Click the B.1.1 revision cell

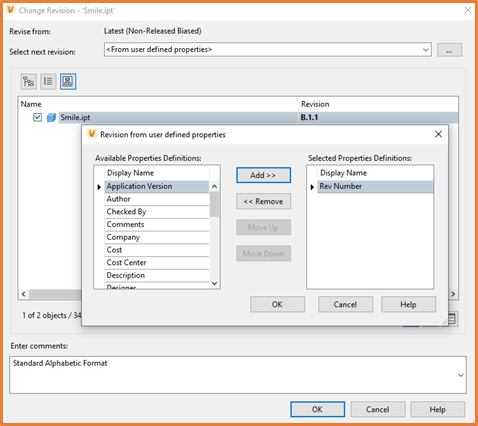tap(378, 117)
